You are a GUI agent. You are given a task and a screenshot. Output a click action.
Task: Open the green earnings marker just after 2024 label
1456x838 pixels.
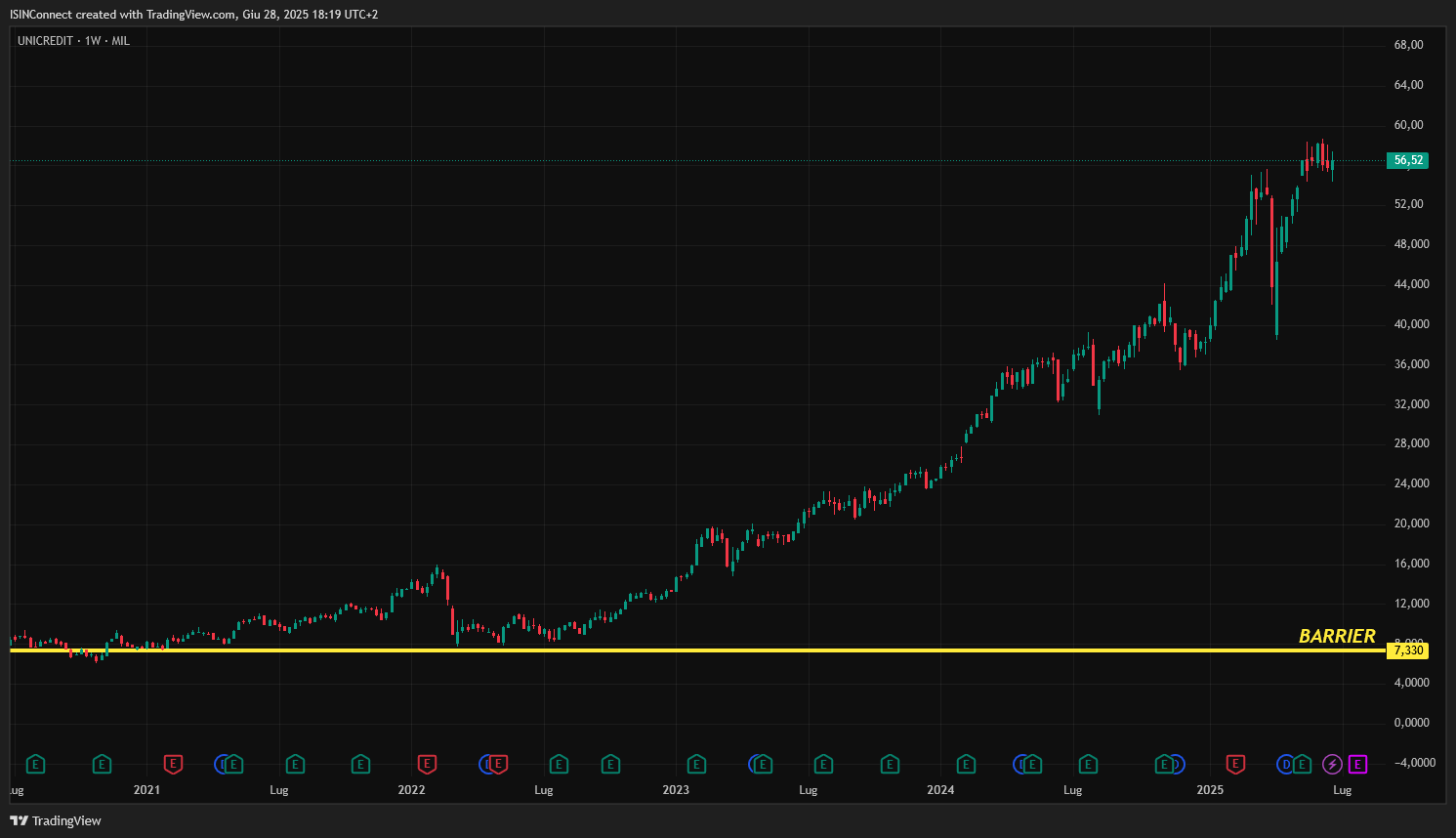(x=966, y=764)
